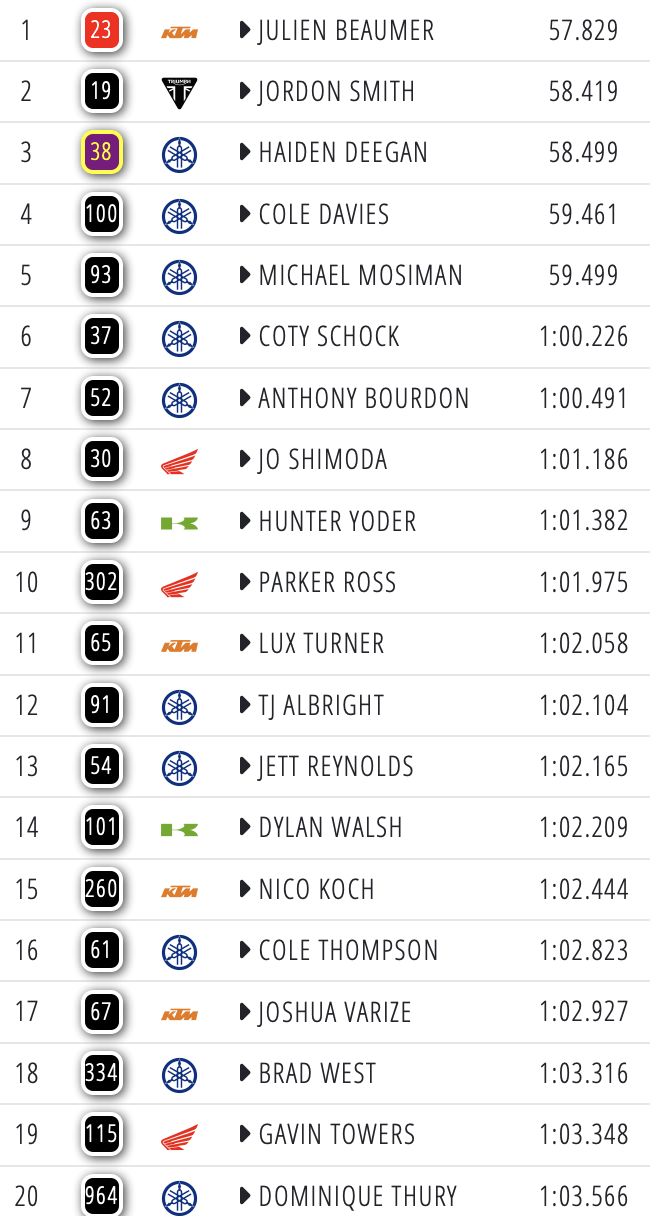The width and height of the screenshot is (650, 1216).
Task: Click the Yamaha logo beside Haiden Deegan
Action: point(180,154)
